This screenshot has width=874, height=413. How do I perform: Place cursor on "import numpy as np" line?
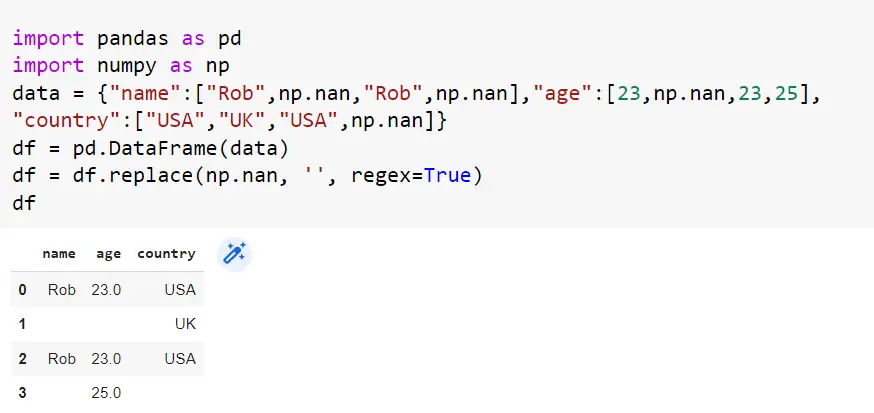pos(121,67)
